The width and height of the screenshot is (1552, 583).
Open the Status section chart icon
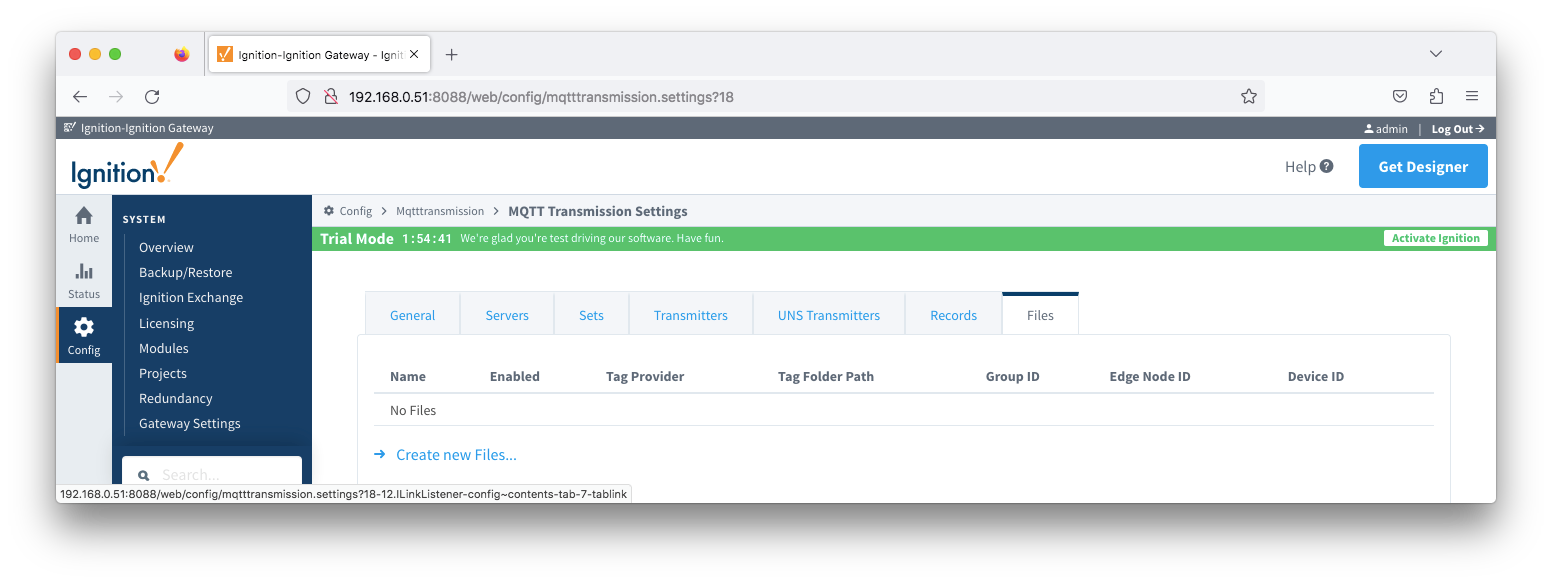(84, 271)
